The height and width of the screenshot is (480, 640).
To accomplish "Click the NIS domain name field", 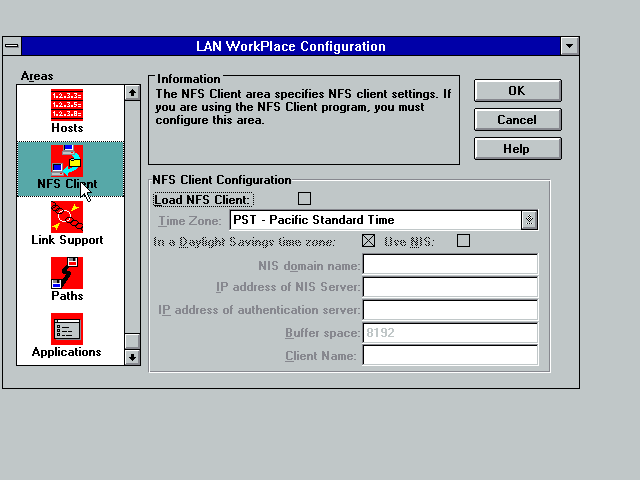I will click(450, 264).
